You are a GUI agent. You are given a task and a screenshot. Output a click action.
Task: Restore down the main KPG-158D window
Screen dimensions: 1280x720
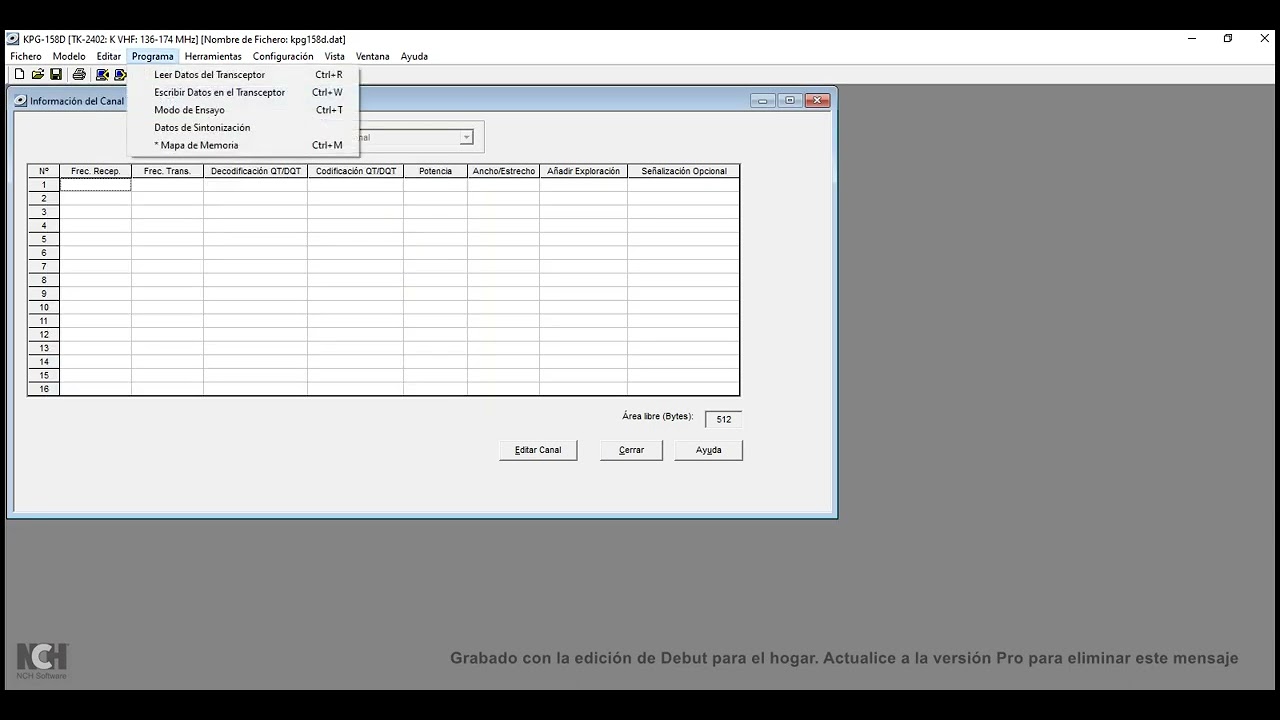[1228, 39]
